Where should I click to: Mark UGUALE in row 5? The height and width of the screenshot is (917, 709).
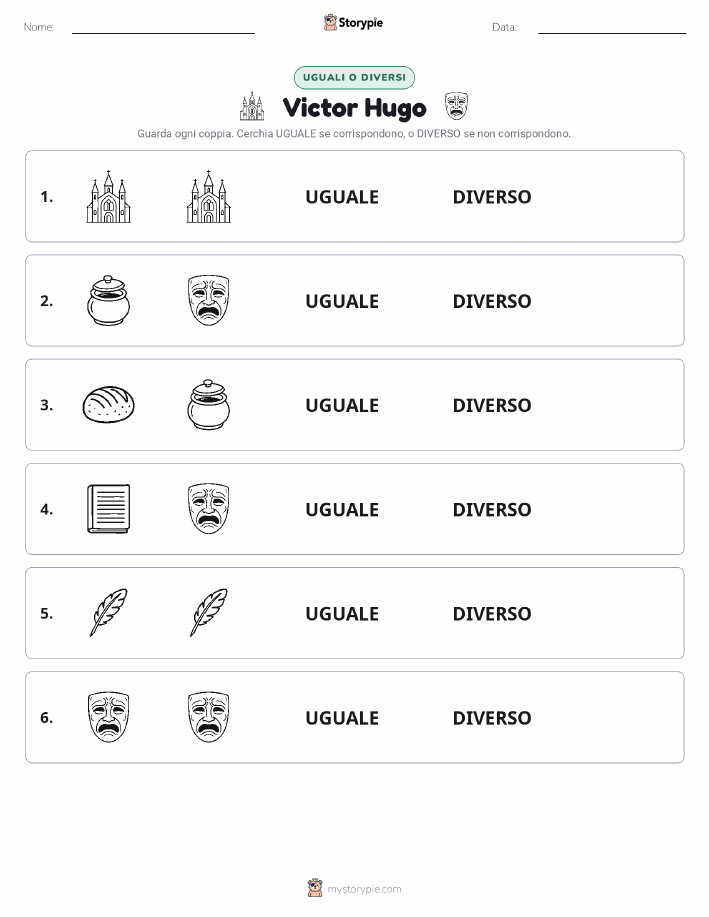pyautogui.click(x=342, y=613)
